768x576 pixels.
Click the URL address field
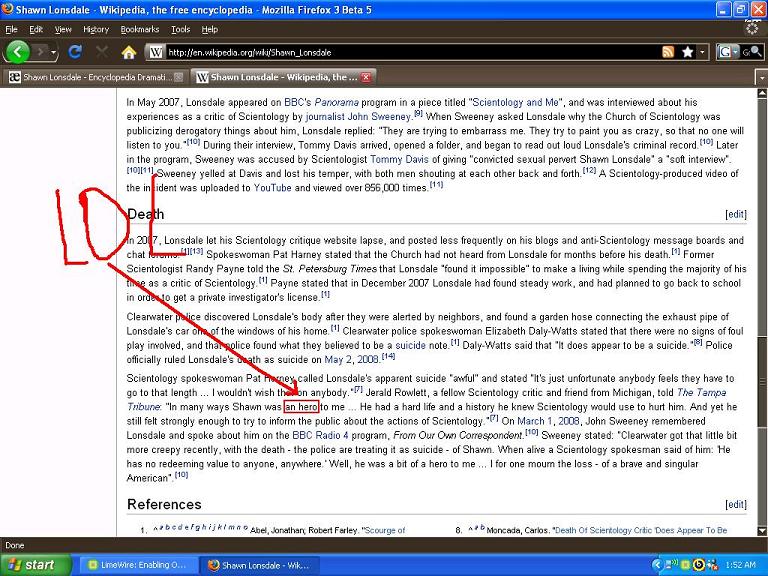pyautogui.click(x=400, y=52)
